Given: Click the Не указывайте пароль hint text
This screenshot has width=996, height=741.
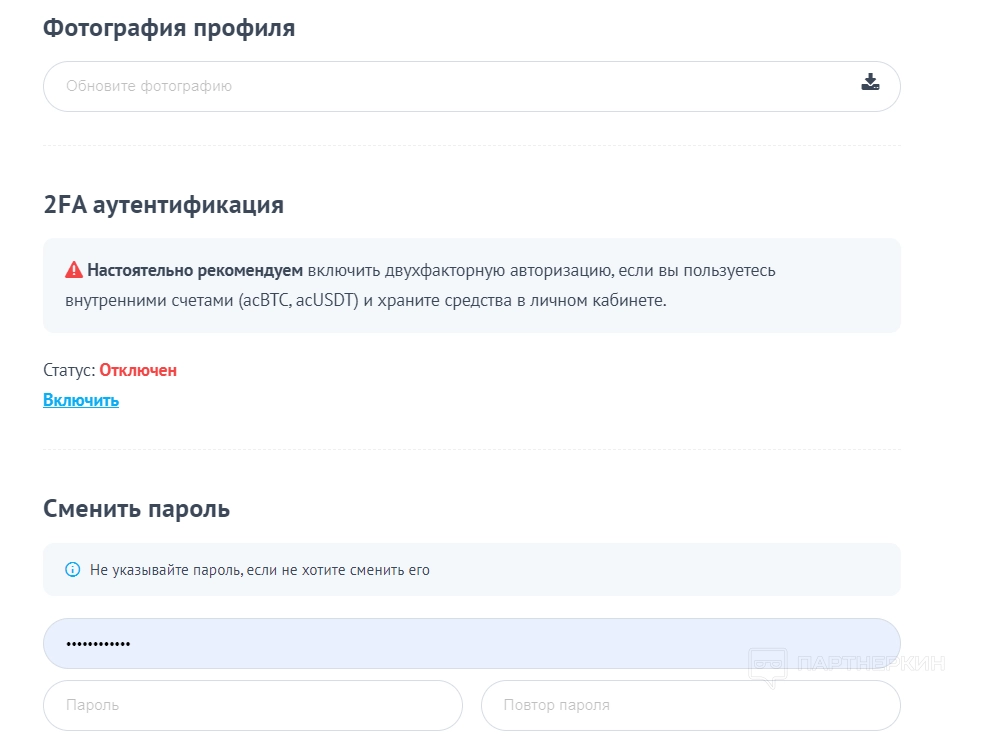Looking at the screenshot, I should [x=259, y=570].
